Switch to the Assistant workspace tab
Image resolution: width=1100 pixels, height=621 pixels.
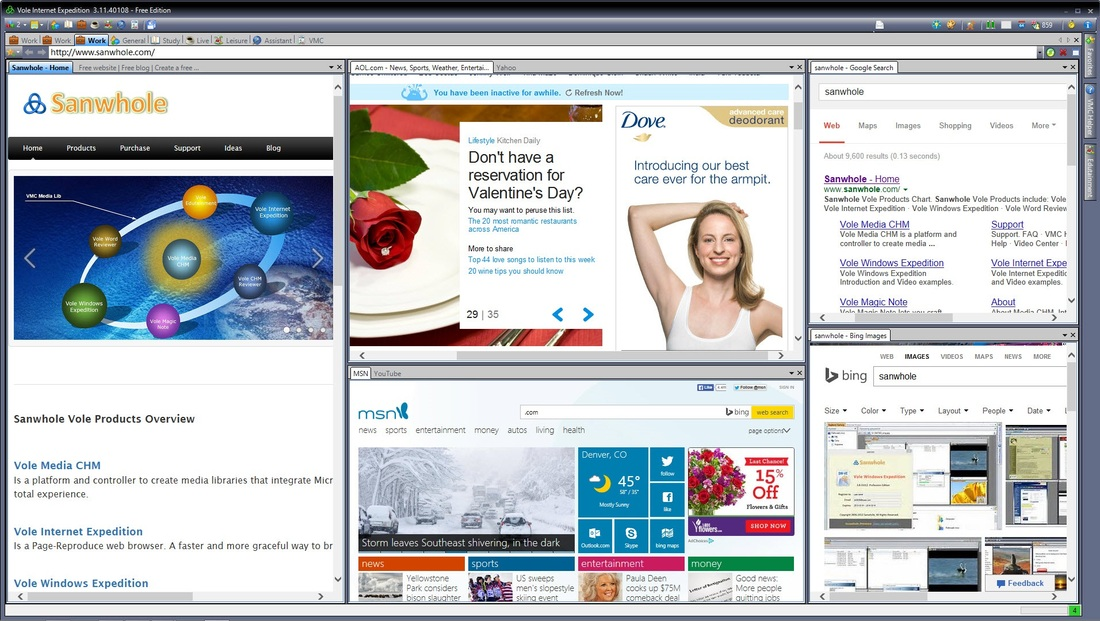click(273, 40)
